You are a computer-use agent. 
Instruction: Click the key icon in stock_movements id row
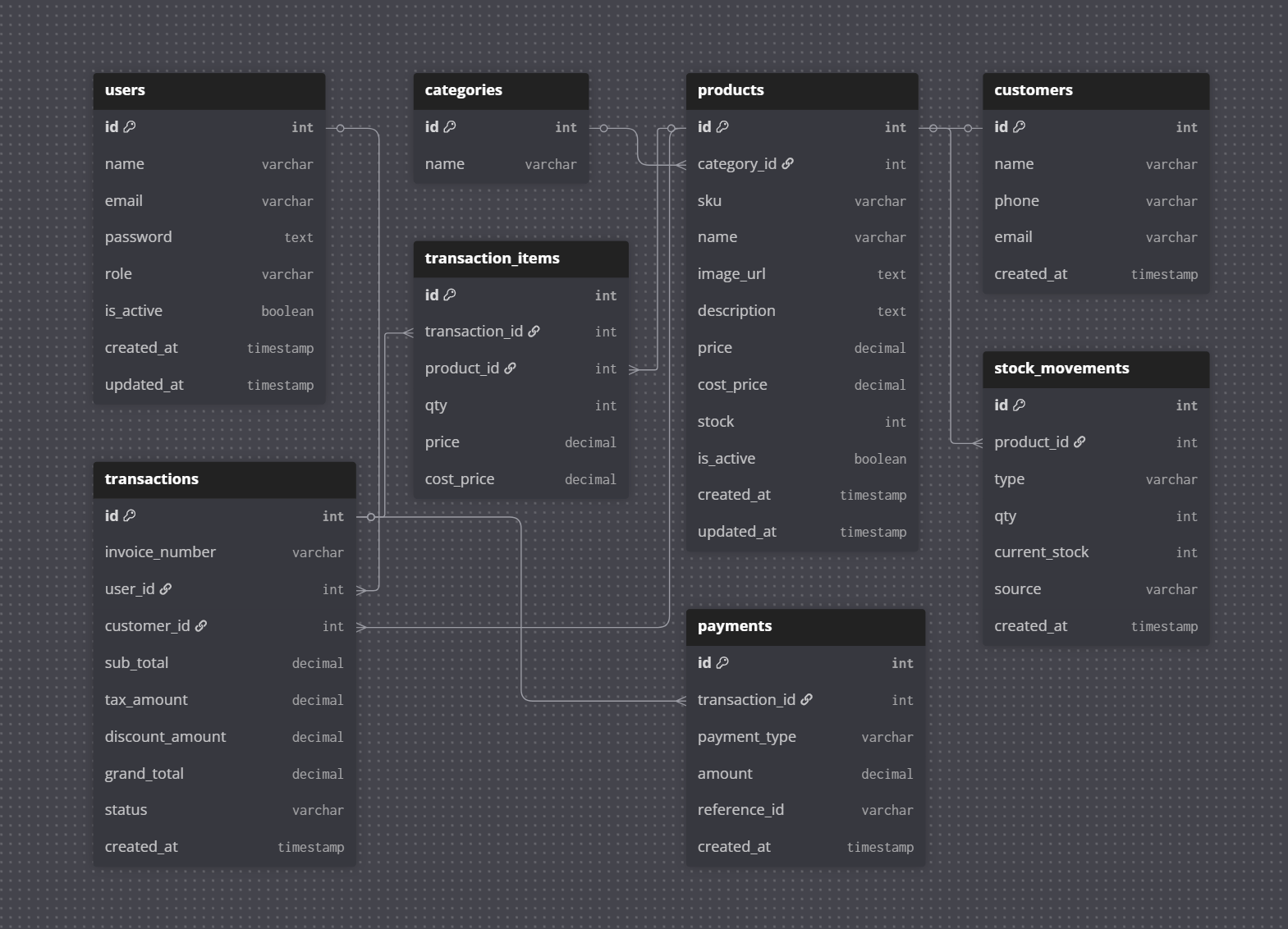tap(1020, 405)
